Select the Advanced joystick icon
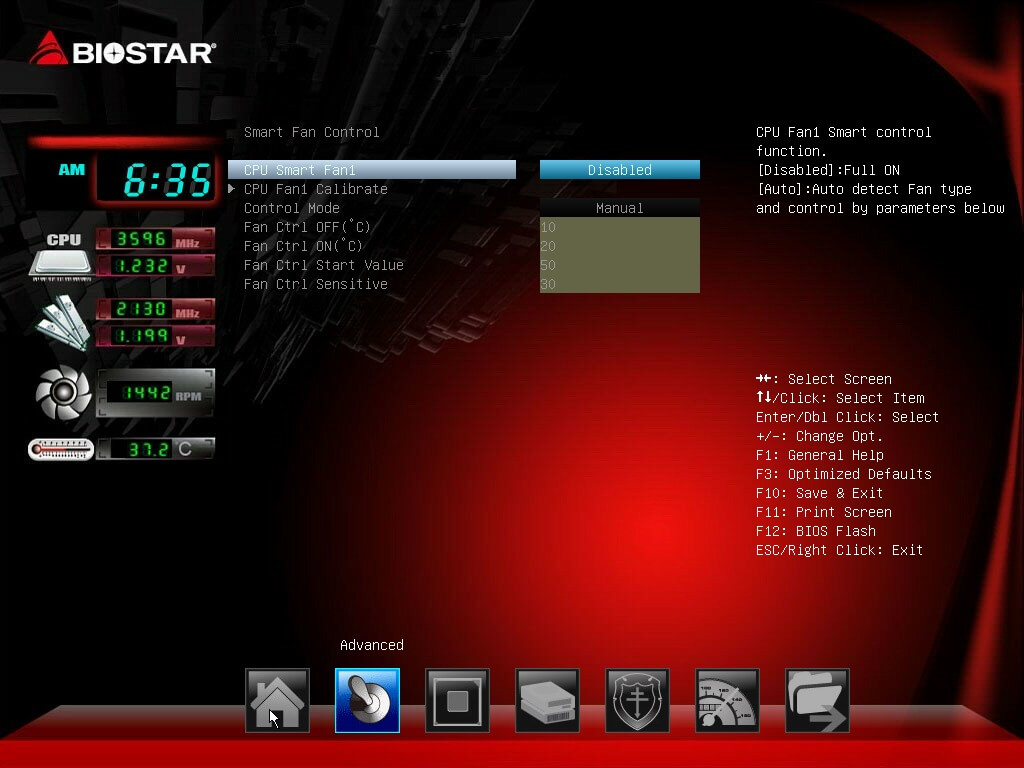This screenshot has width=1024, height=768. pyautogui.click(x=367, y=700)
